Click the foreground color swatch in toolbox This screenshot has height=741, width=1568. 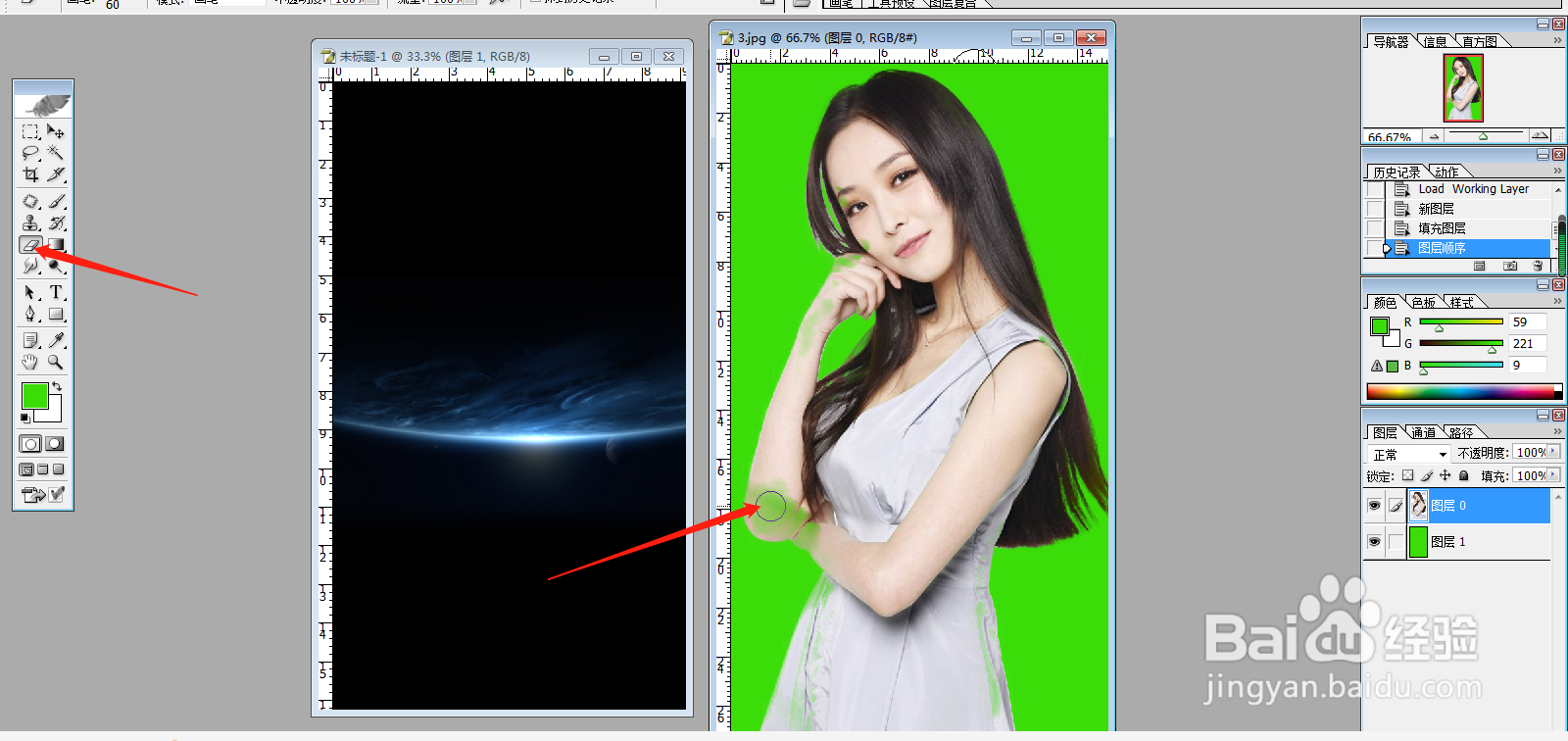point(34,395)
